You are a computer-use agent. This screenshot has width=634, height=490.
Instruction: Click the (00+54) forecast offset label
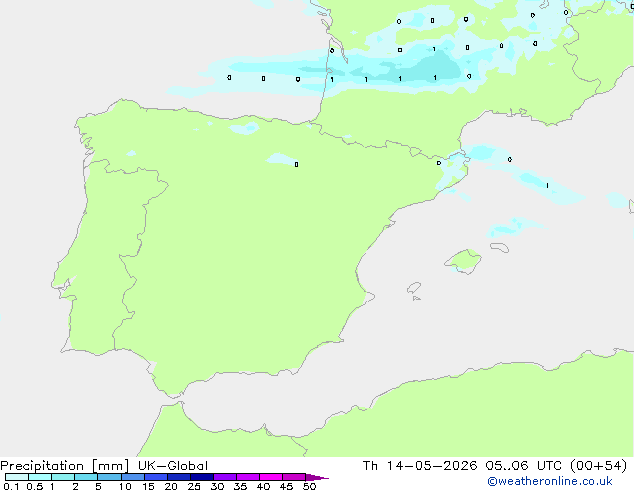599,466
